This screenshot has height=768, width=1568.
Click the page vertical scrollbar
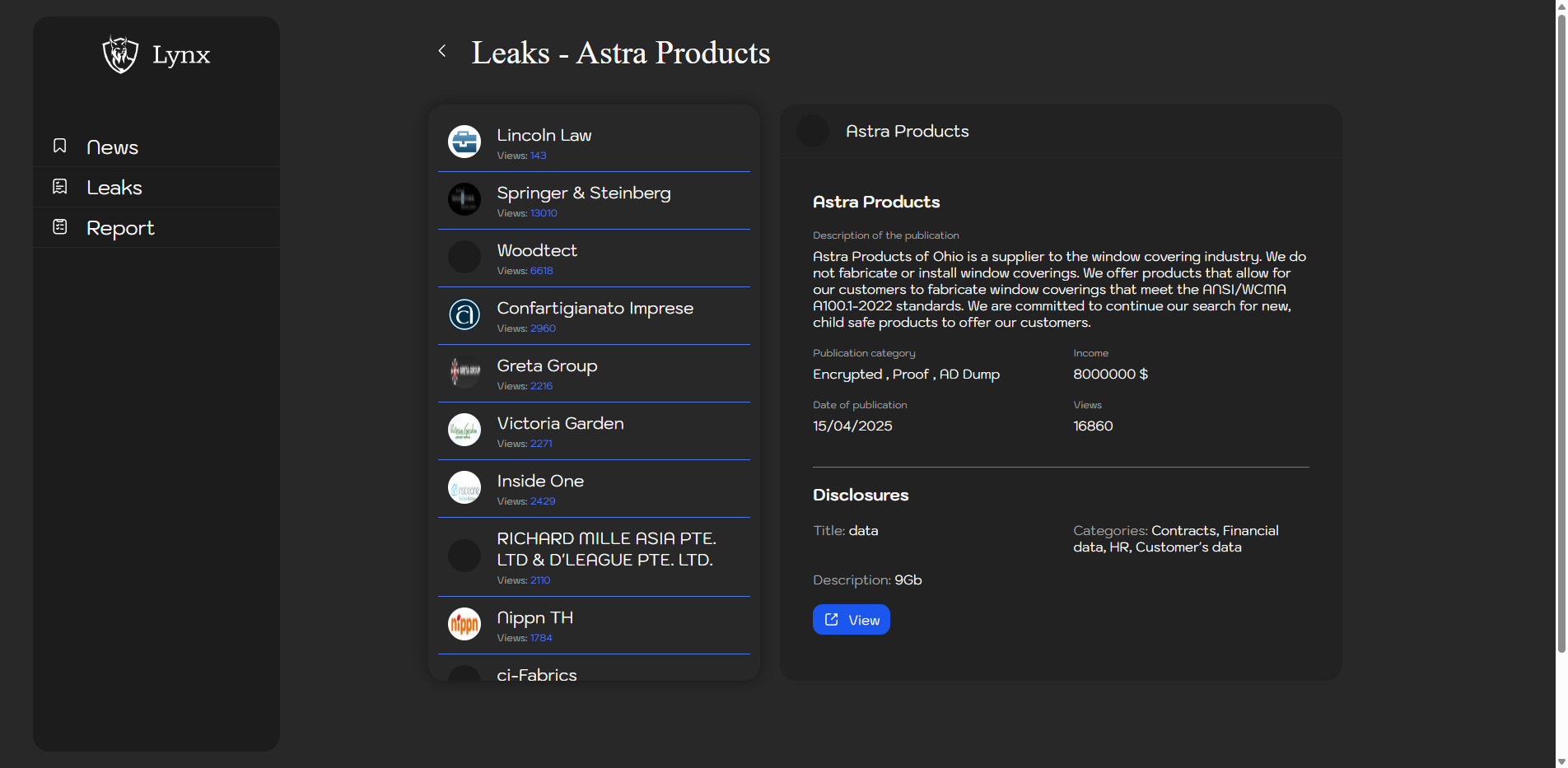(x=1561, y=329)
